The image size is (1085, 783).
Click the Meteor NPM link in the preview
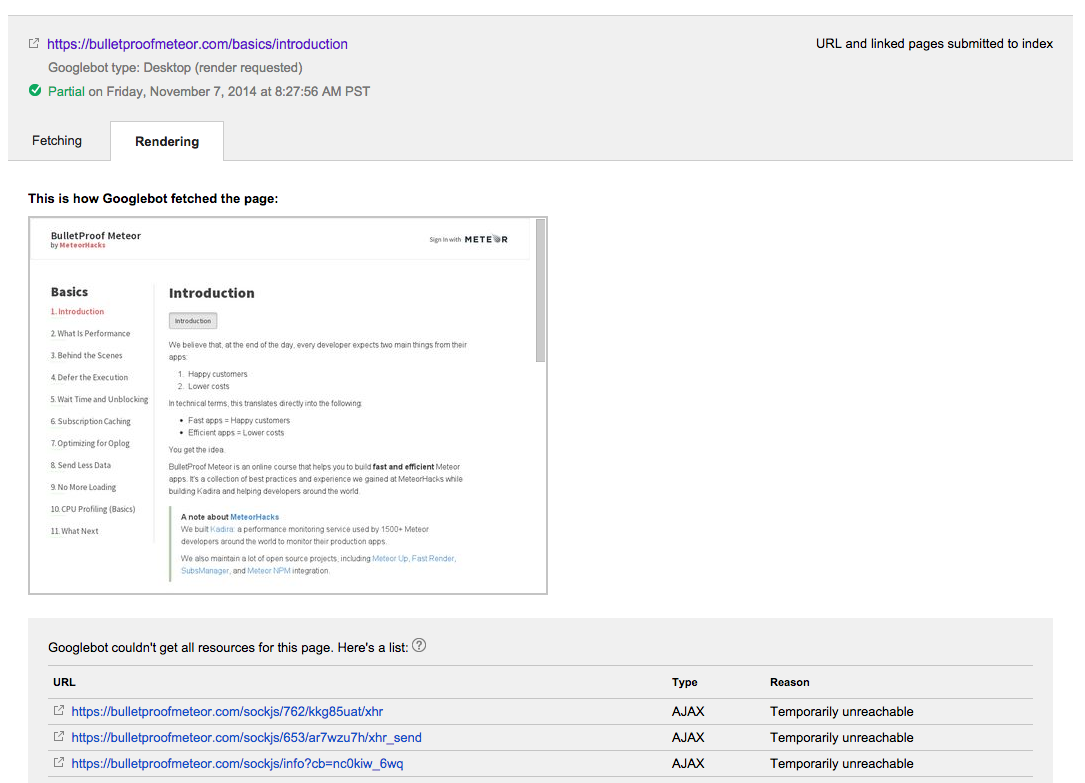pyautogui.click(x=268, y=571)
